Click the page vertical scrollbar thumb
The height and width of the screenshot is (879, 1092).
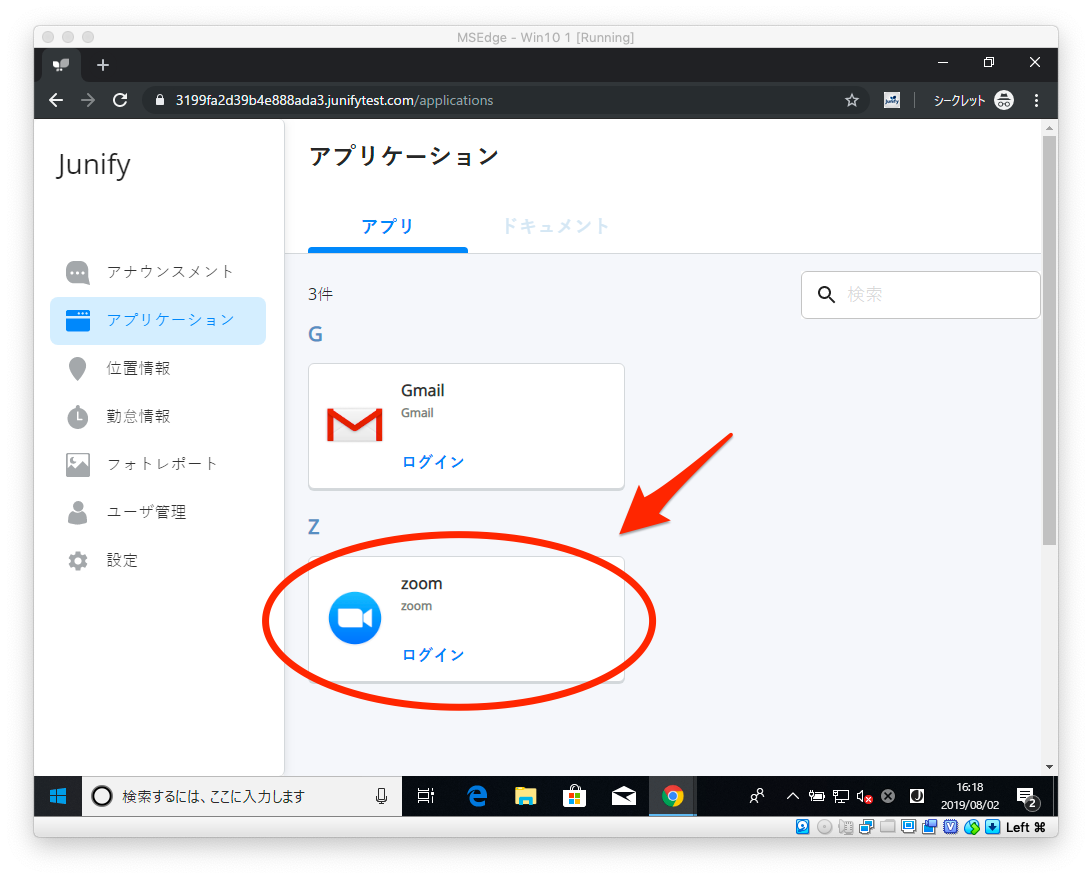pos(1050,340)
